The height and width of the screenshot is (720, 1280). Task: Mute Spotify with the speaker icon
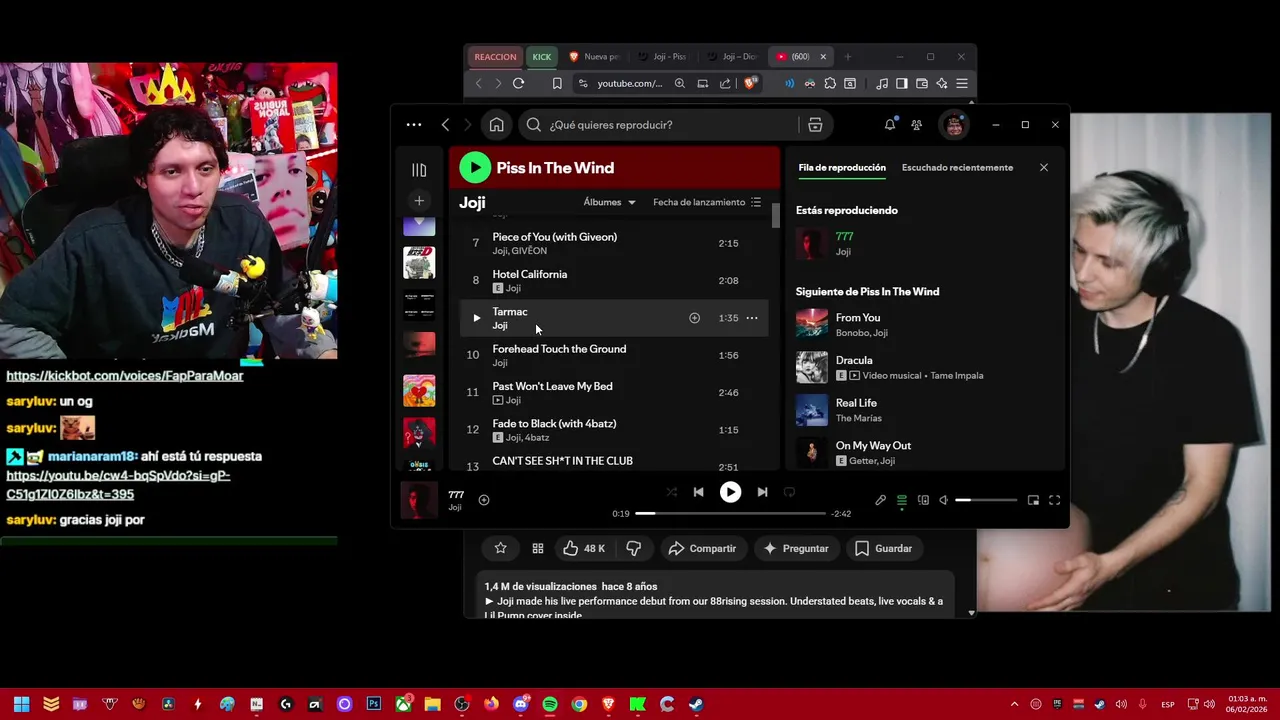coord(943,500)
